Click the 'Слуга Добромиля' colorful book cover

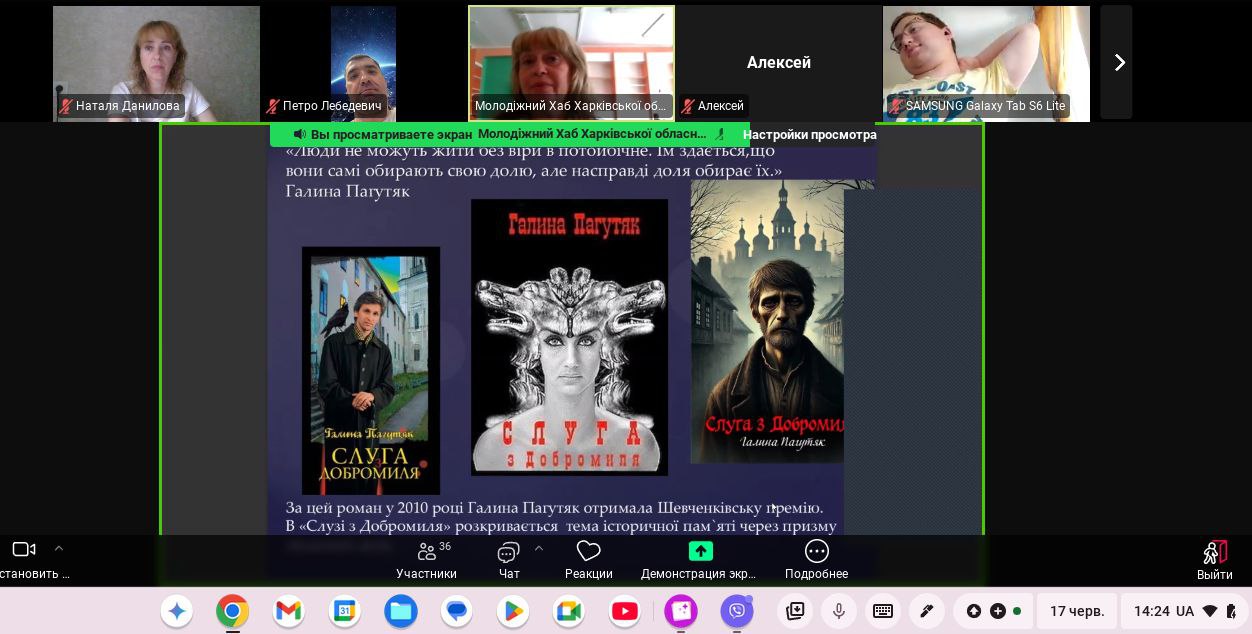click(371, 371)
